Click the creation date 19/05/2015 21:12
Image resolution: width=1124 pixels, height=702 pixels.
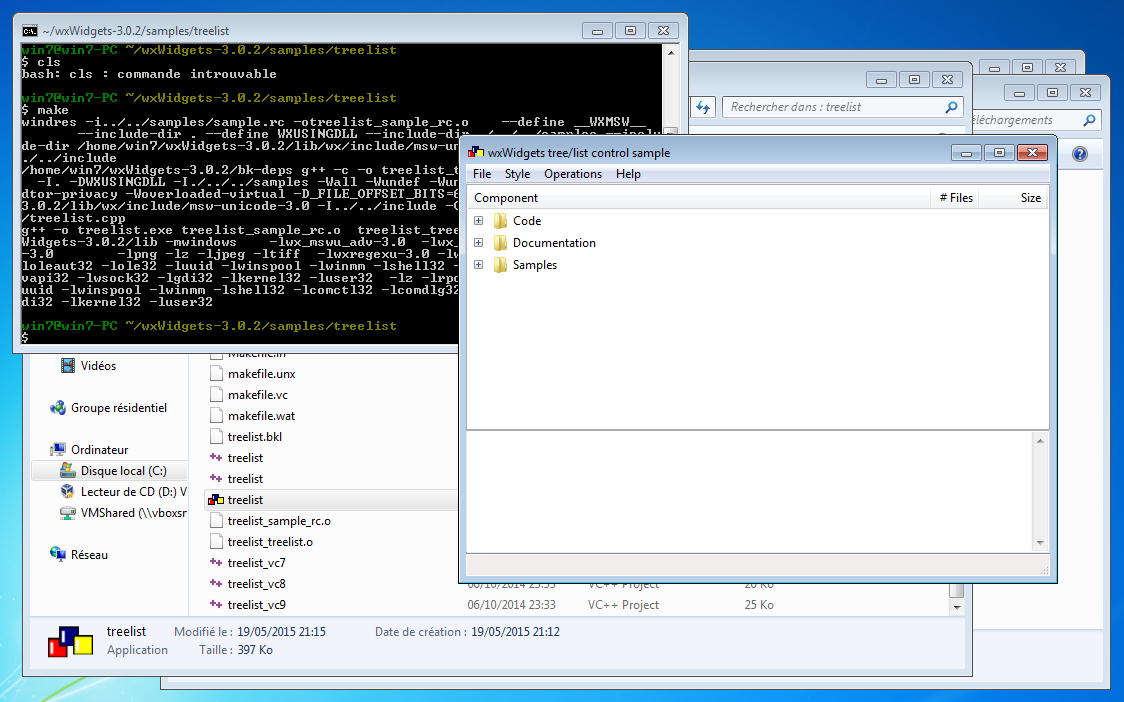click(x=515, y=632)
